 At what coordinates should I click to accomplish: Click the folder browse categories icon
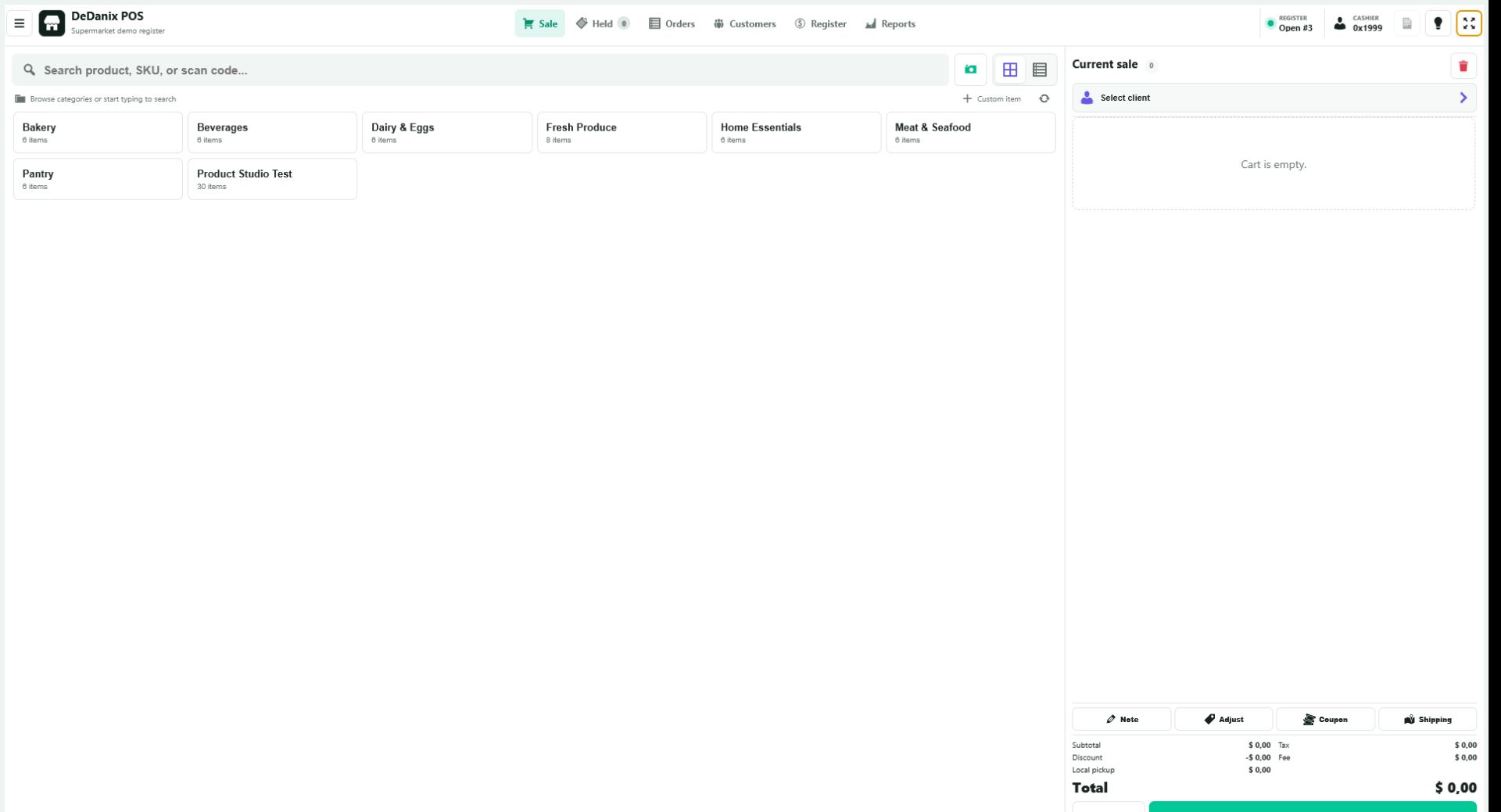coord(20,99)
